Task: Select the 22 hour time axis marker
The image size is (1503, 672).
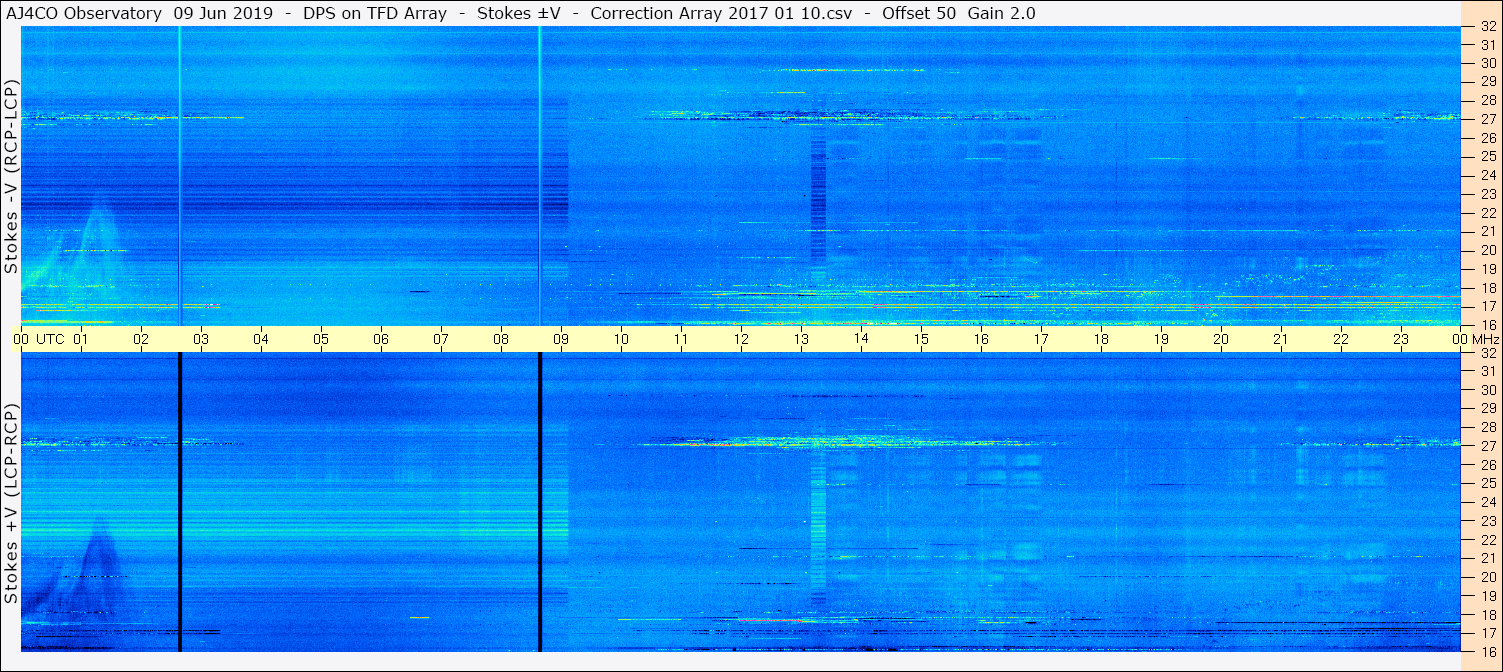Action: click(1341, 339)
